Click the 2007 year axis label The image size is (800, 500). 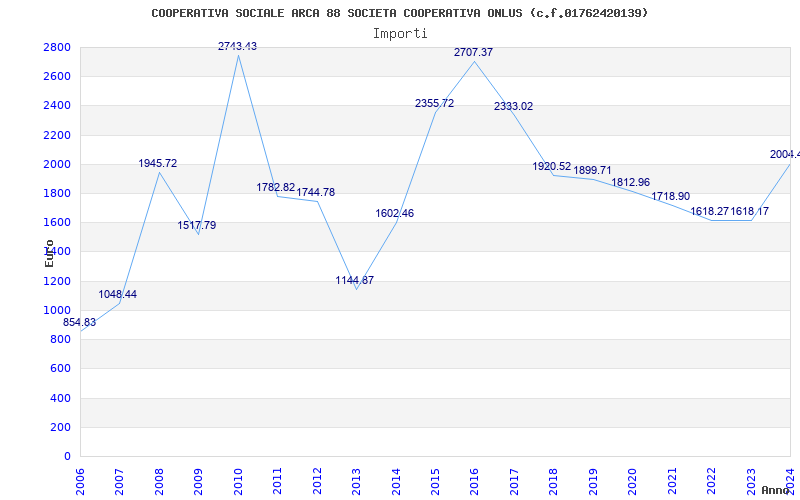click(119, 482)
